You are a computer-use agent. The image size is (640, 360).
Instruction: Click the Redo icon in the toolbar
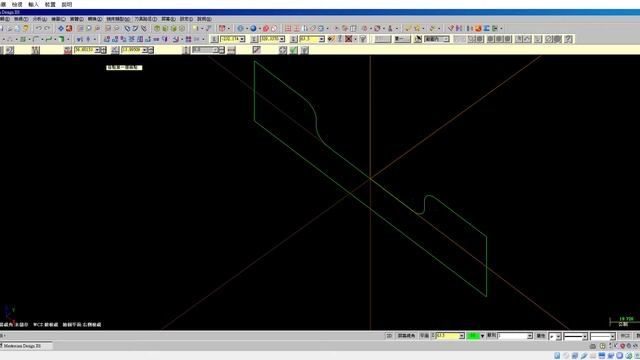(x=47, y=28)
